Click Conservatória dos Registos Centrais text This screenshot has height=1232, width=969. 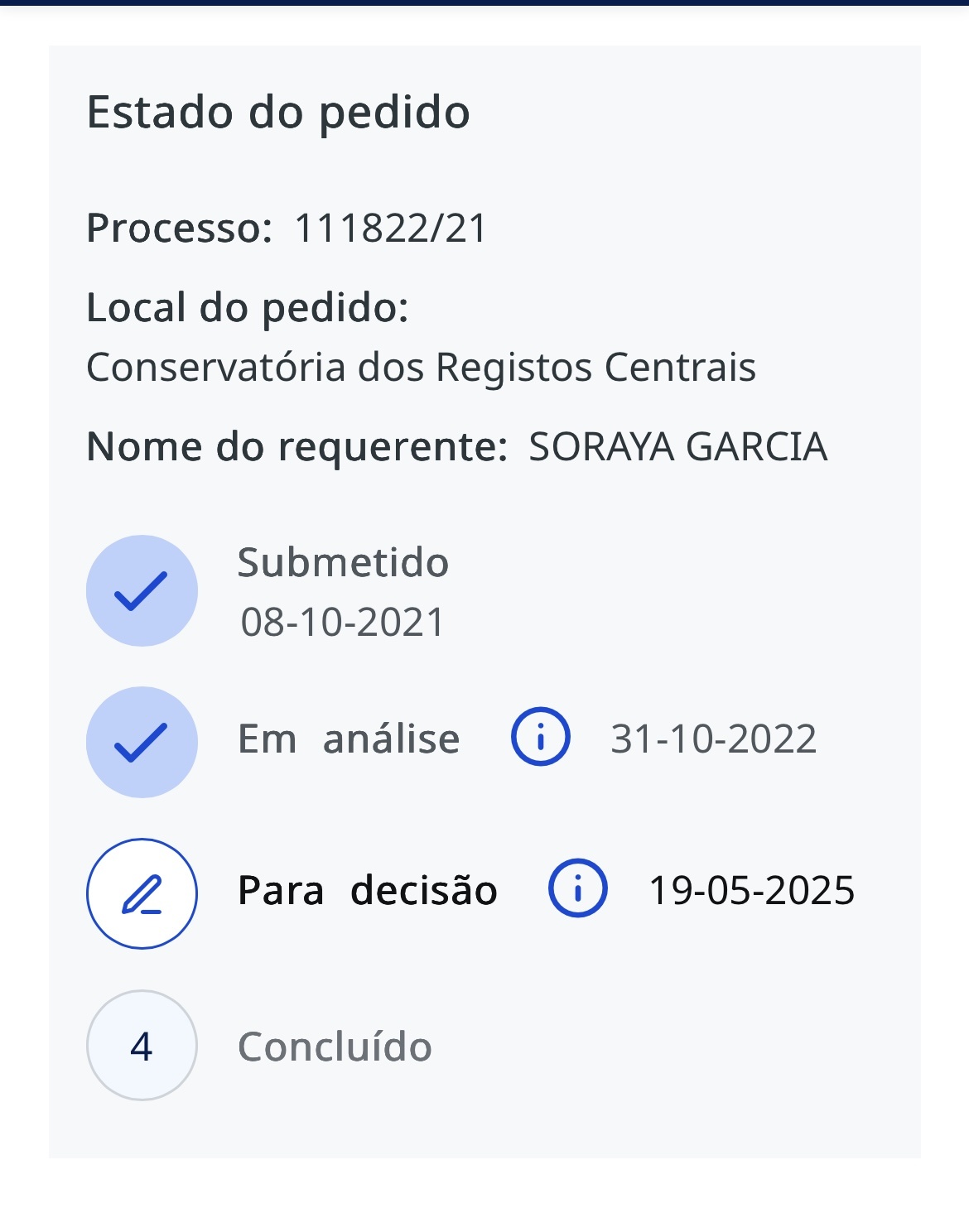coord(421,368)
